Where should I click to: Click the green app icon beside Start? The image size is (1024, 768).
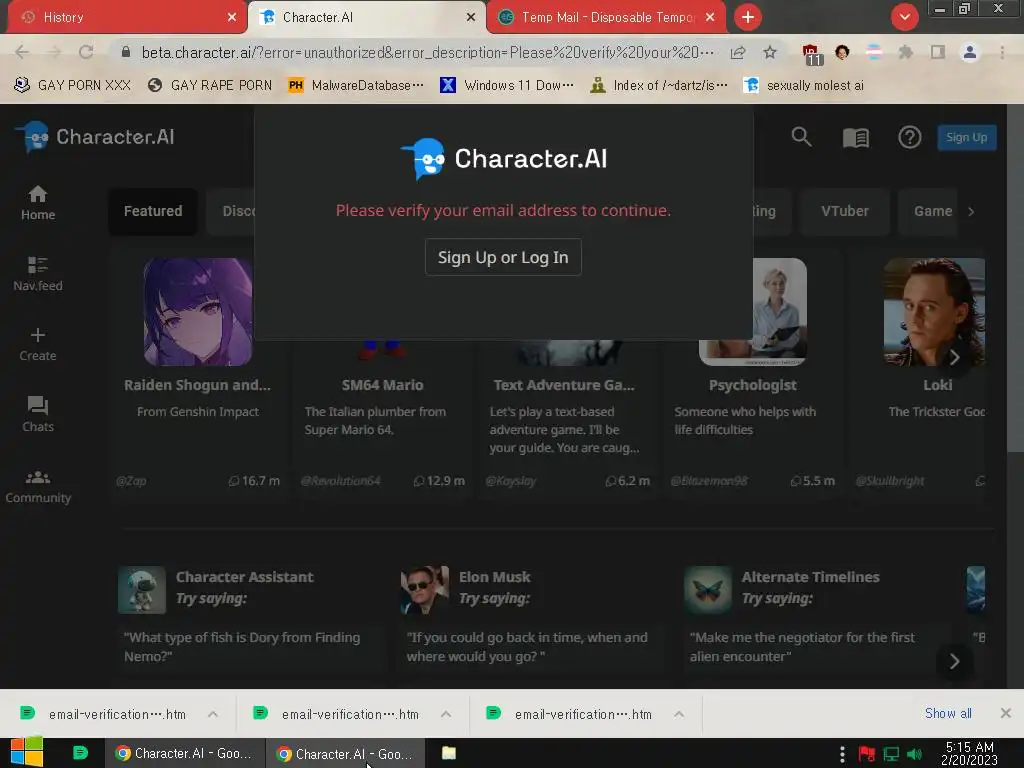click(x=80, y=753)
